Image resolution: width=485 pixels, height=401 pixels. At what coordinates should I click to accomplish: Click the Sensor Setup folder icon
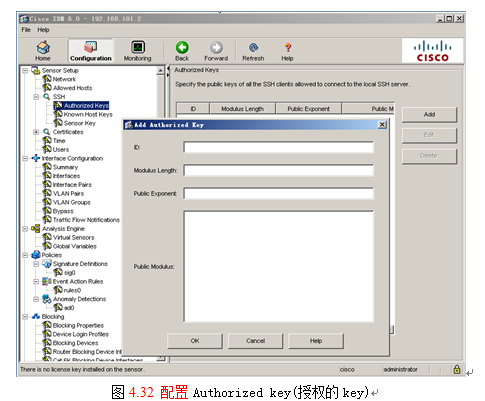36,70
